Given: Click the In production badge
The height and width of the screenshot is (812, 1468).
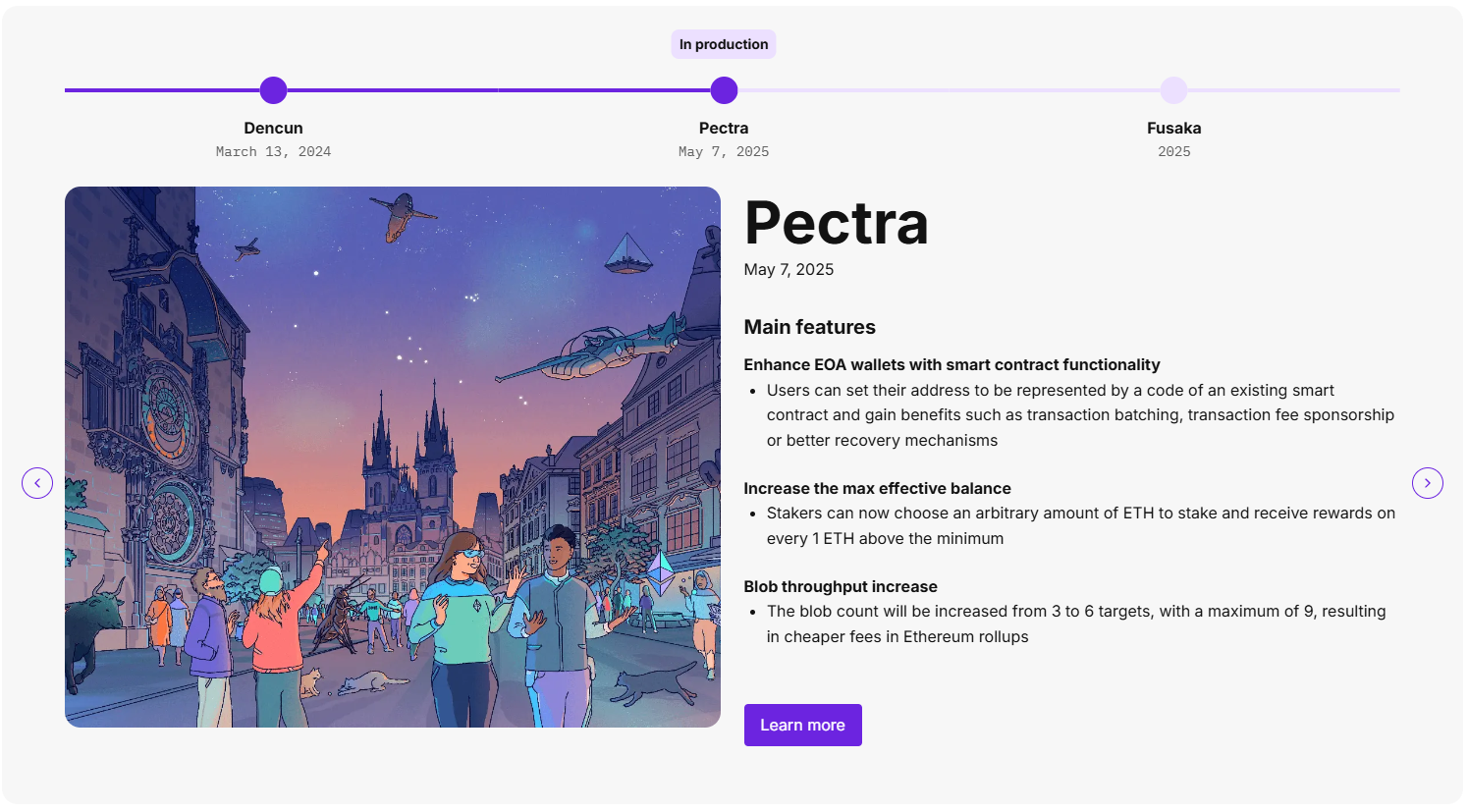Looking at the screenshot, I should 724,44.
